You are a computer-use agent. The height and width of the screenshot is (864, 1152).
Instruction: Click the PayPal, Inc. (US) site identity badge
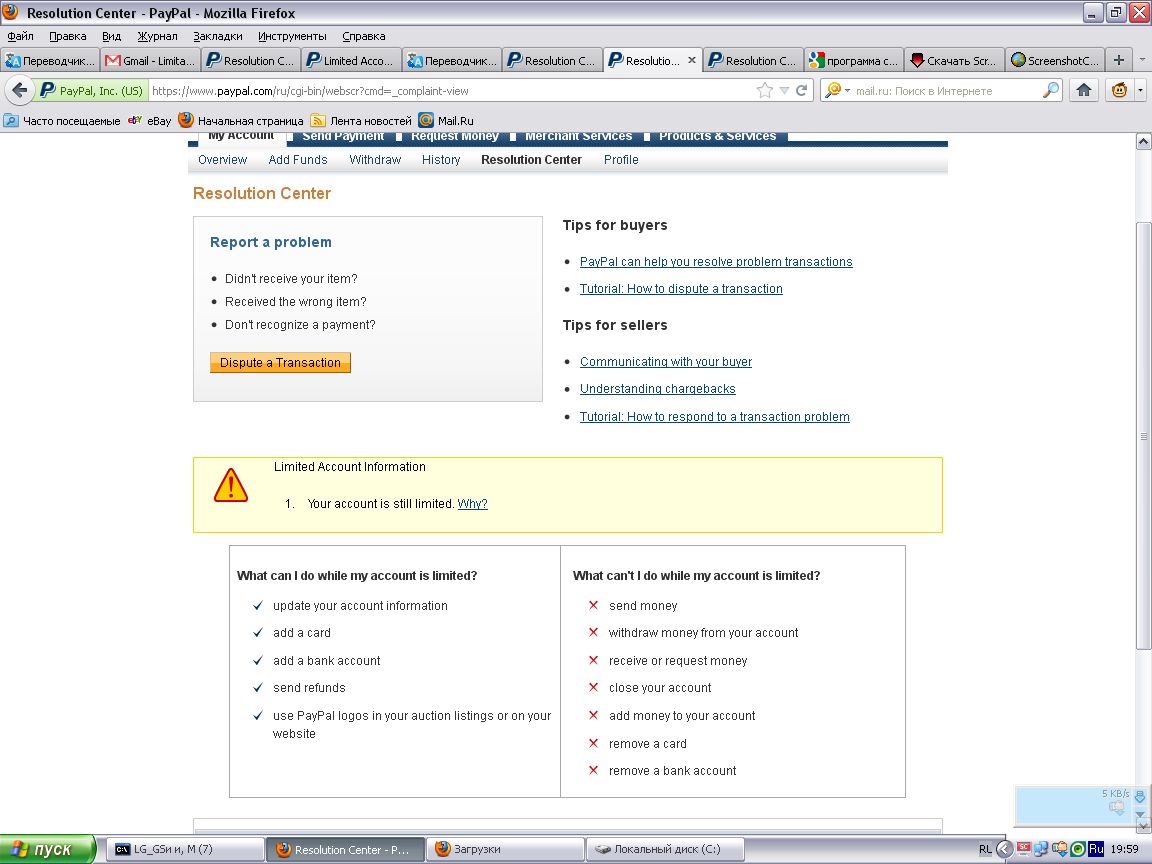pyautogui.click(x=92, y=90)
